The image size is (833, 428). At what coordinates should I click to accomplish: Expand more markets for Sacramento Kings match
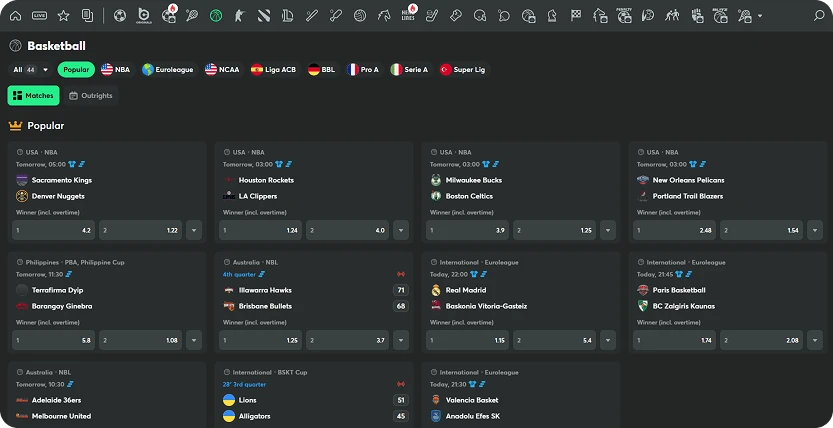click(x=193, y=230)
